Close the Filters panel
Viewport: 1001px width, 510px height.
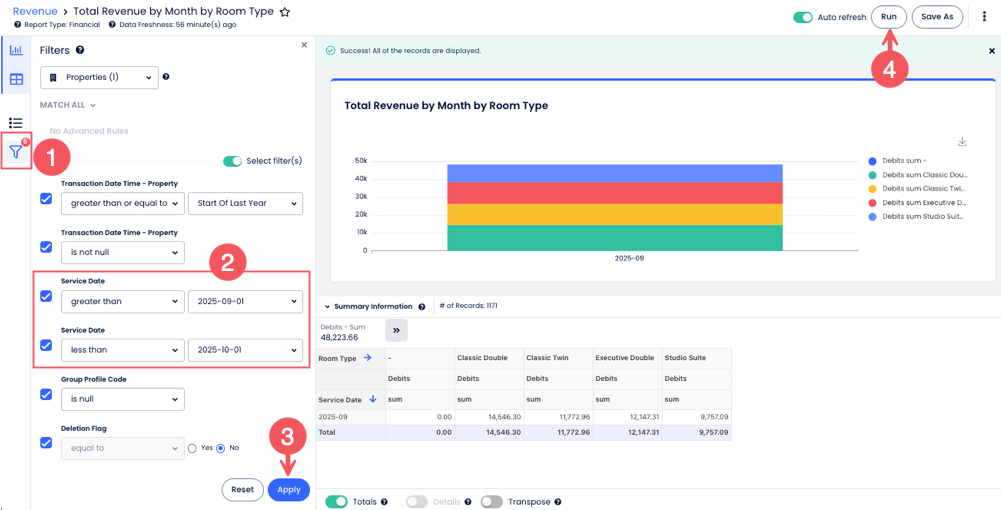[305, 45]
